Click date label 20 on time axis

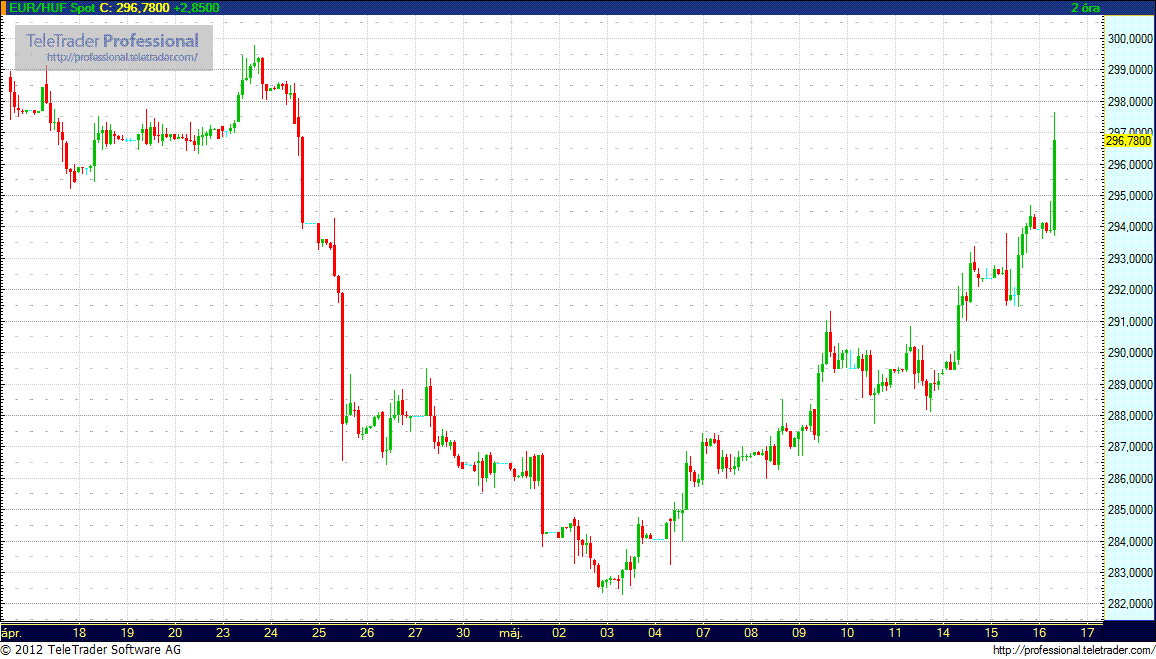pyautogui.click(x=175, y=632)
